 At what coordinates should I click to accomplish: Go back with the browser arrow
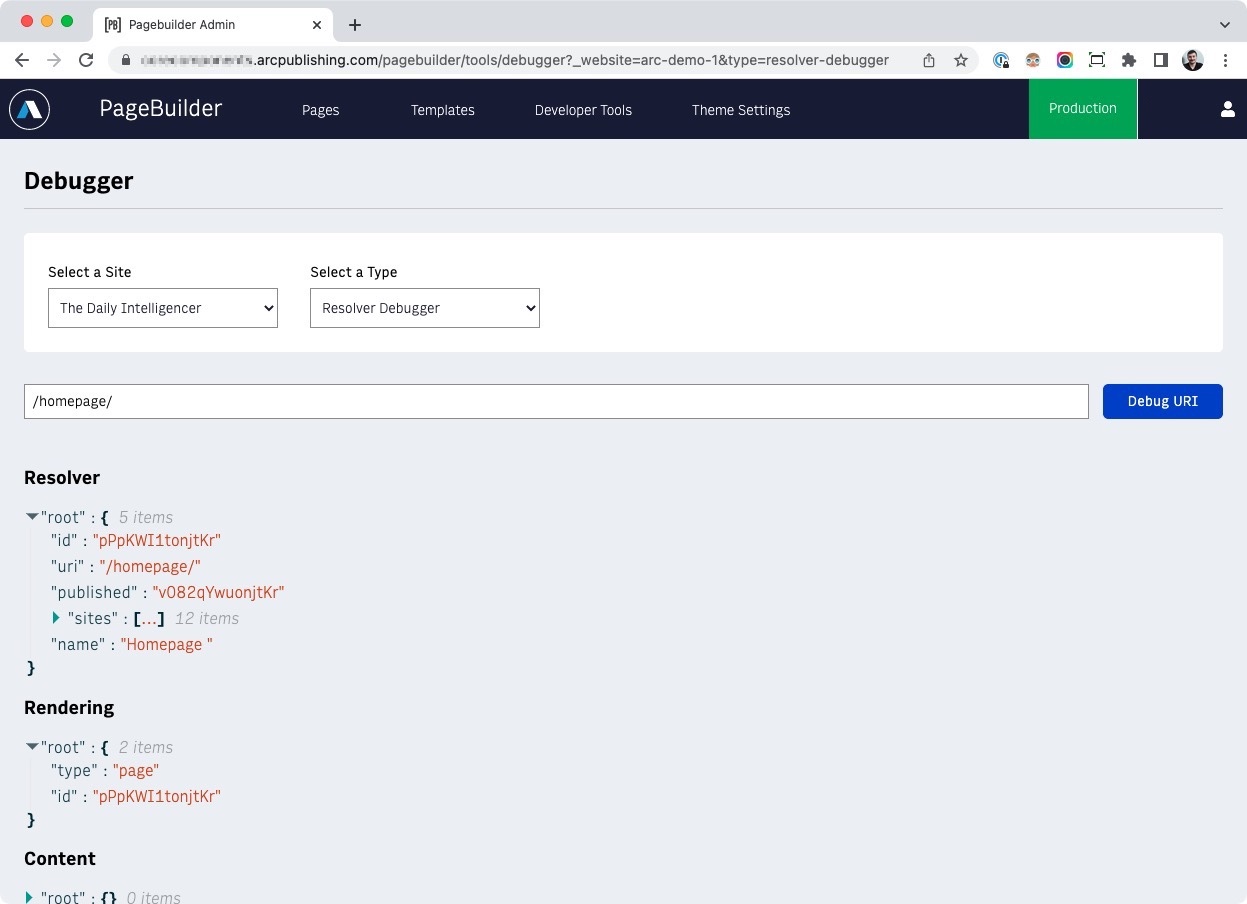pyautogui.click(x=22, y=60)
